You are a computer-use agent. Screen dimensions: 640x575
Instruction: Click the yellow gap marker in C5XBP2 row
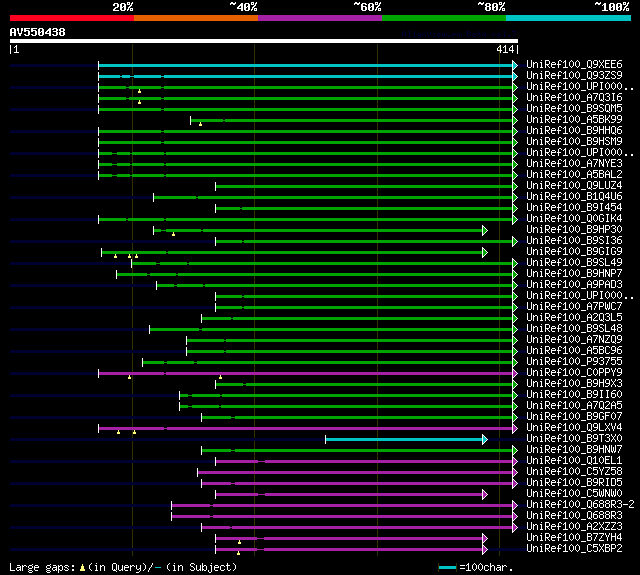239,553
